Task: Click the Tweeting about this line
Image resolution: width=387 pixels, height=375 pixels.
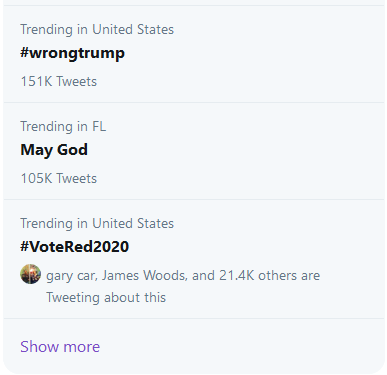Action: tap(106, 297)
